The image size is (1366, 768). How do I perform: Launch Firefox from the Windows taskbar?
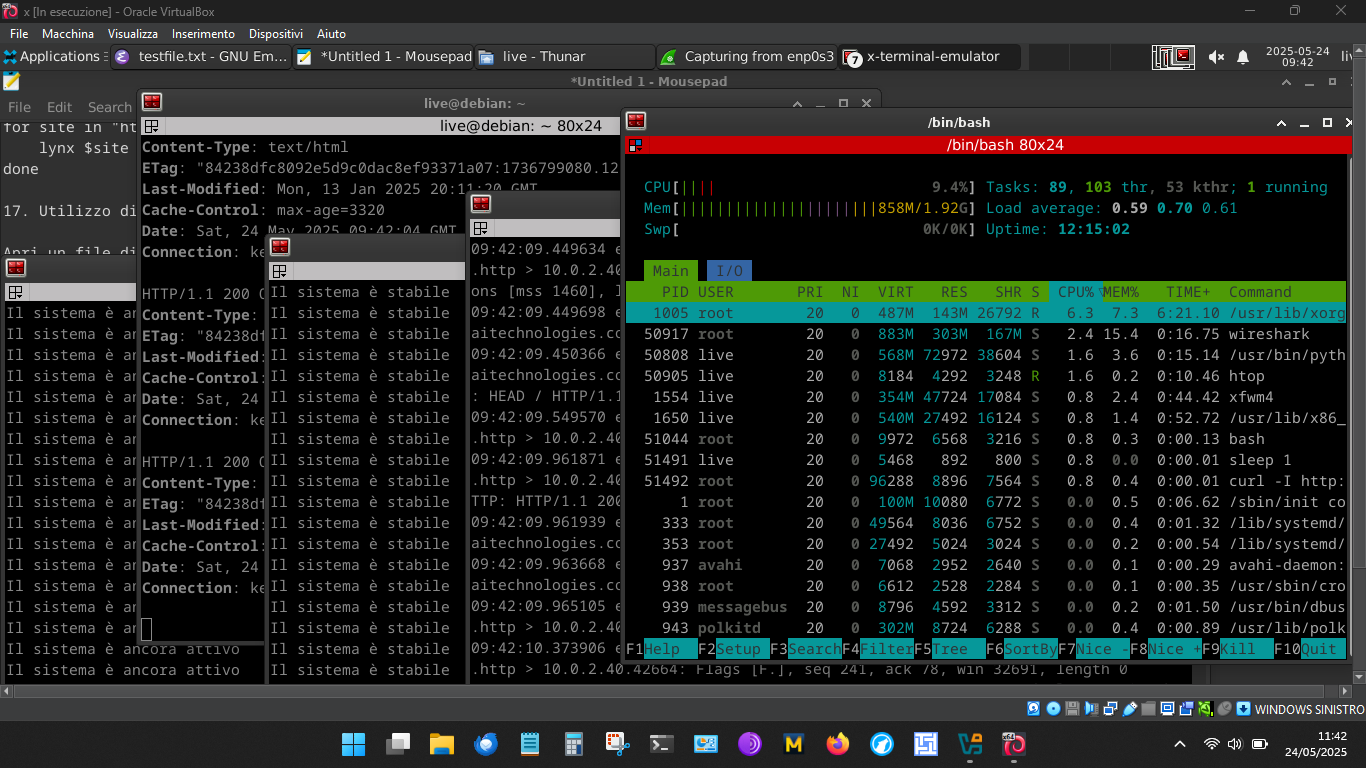pyautogui.click(x=838, y=744)
